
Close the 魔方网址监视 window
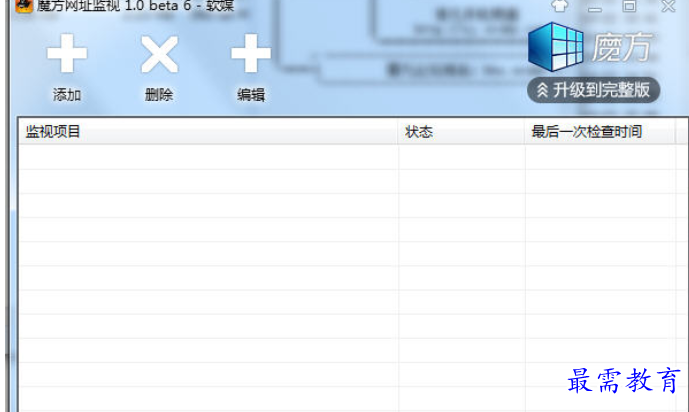[668, 6]
